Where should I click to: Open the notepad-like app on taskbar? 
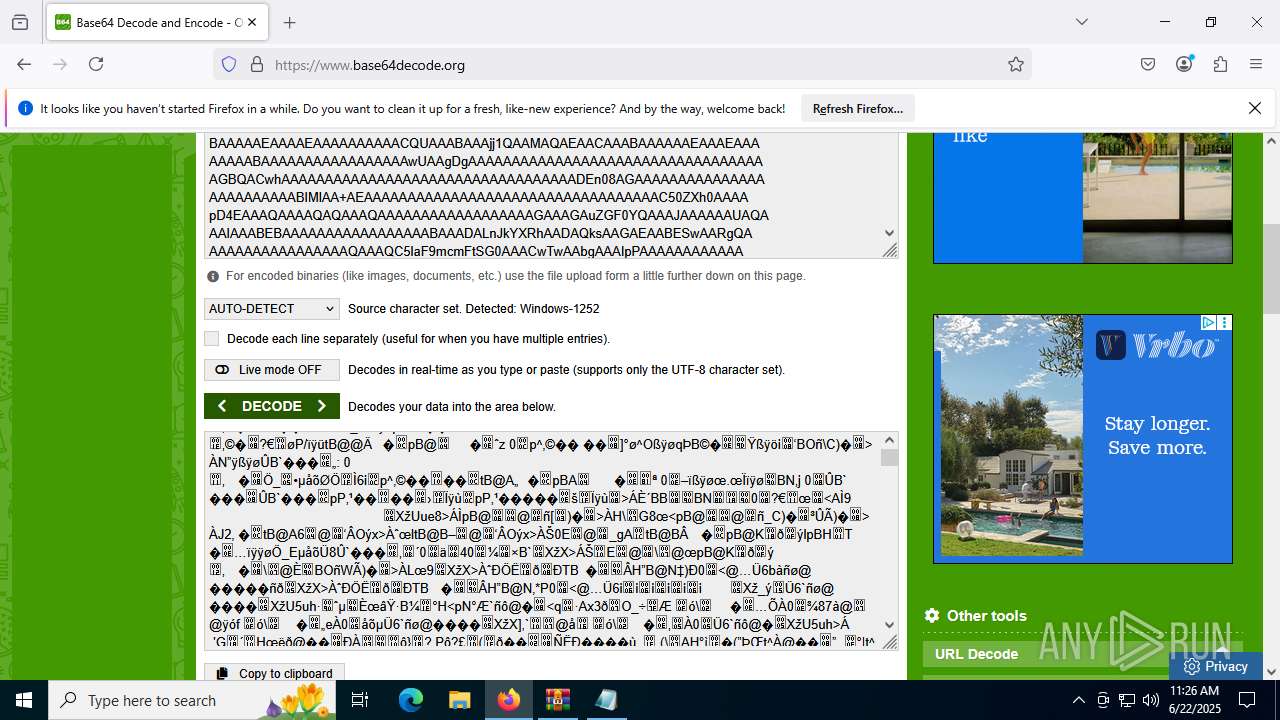pos(606,700)
